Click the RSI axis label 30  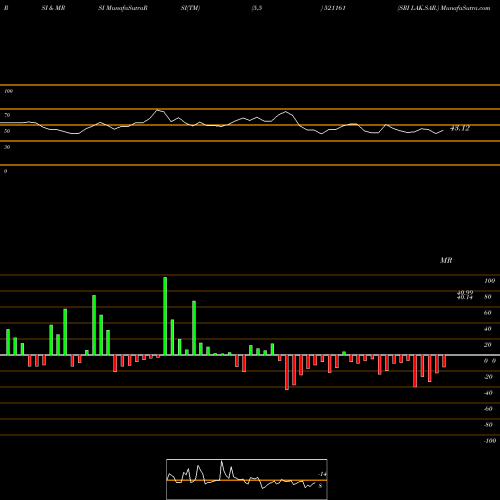(x=7, y=147)
